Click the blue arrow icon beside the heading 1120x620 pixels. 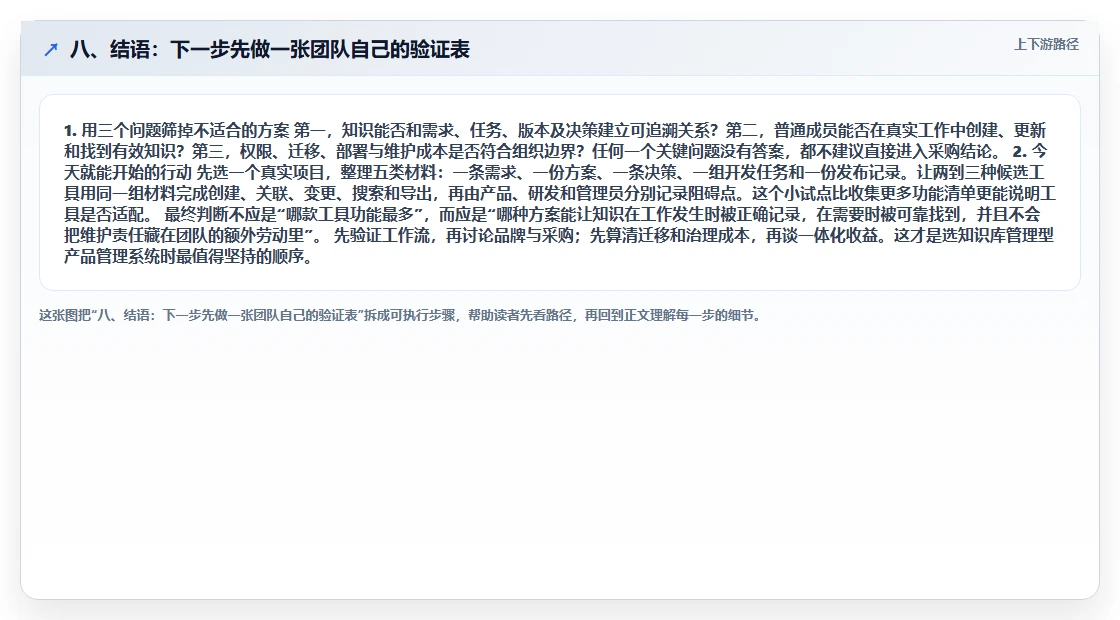51,49
